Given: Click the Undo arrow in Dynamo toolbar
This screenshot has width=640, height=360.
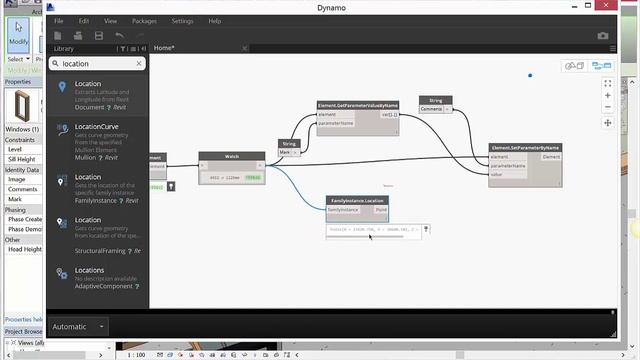Looking at the screenshot, I should tap(119, 36).
